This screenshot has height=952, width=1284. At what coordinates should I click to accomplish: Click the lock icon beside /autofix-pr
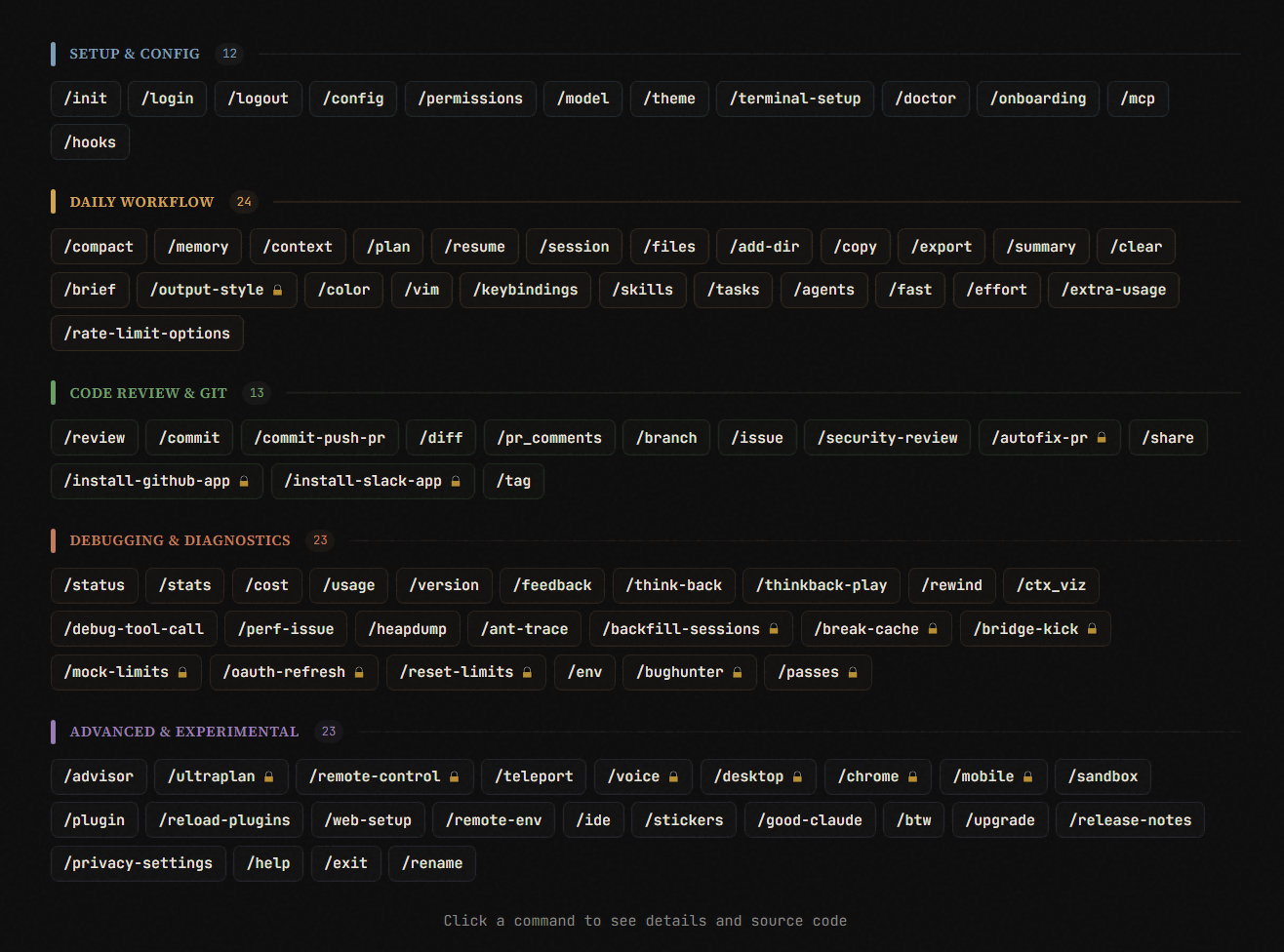[1102, 438]
